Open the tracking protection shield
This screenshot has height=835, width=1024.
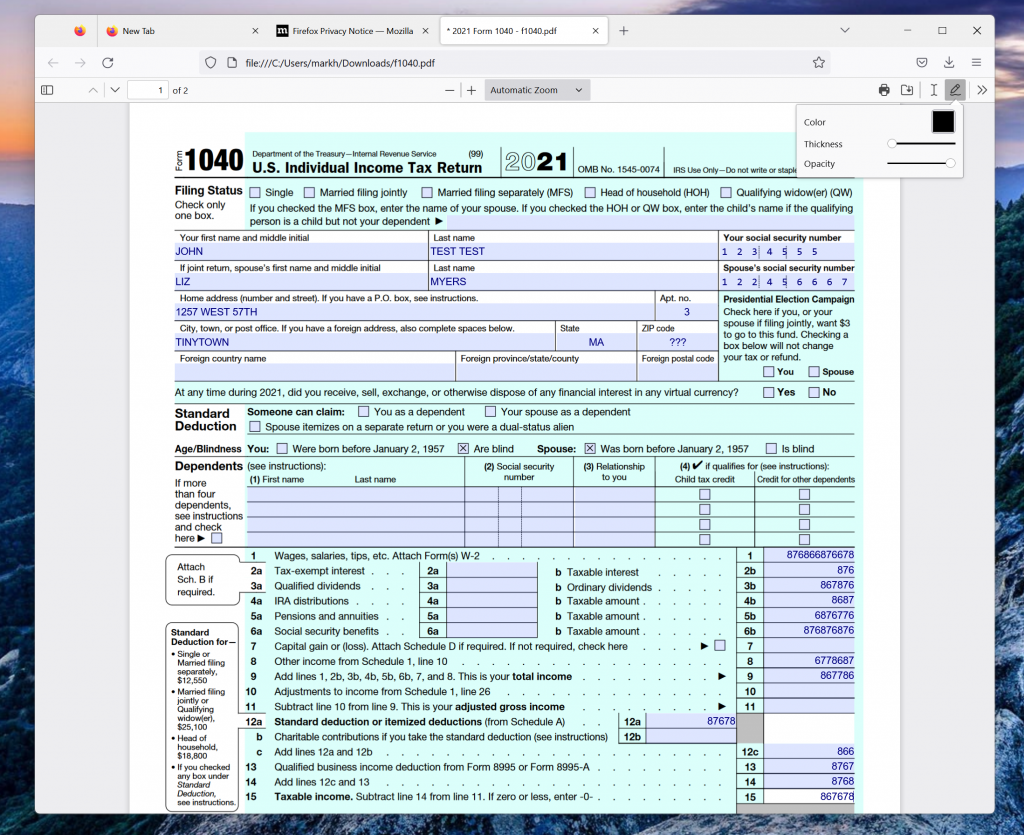tap(210, 62)
